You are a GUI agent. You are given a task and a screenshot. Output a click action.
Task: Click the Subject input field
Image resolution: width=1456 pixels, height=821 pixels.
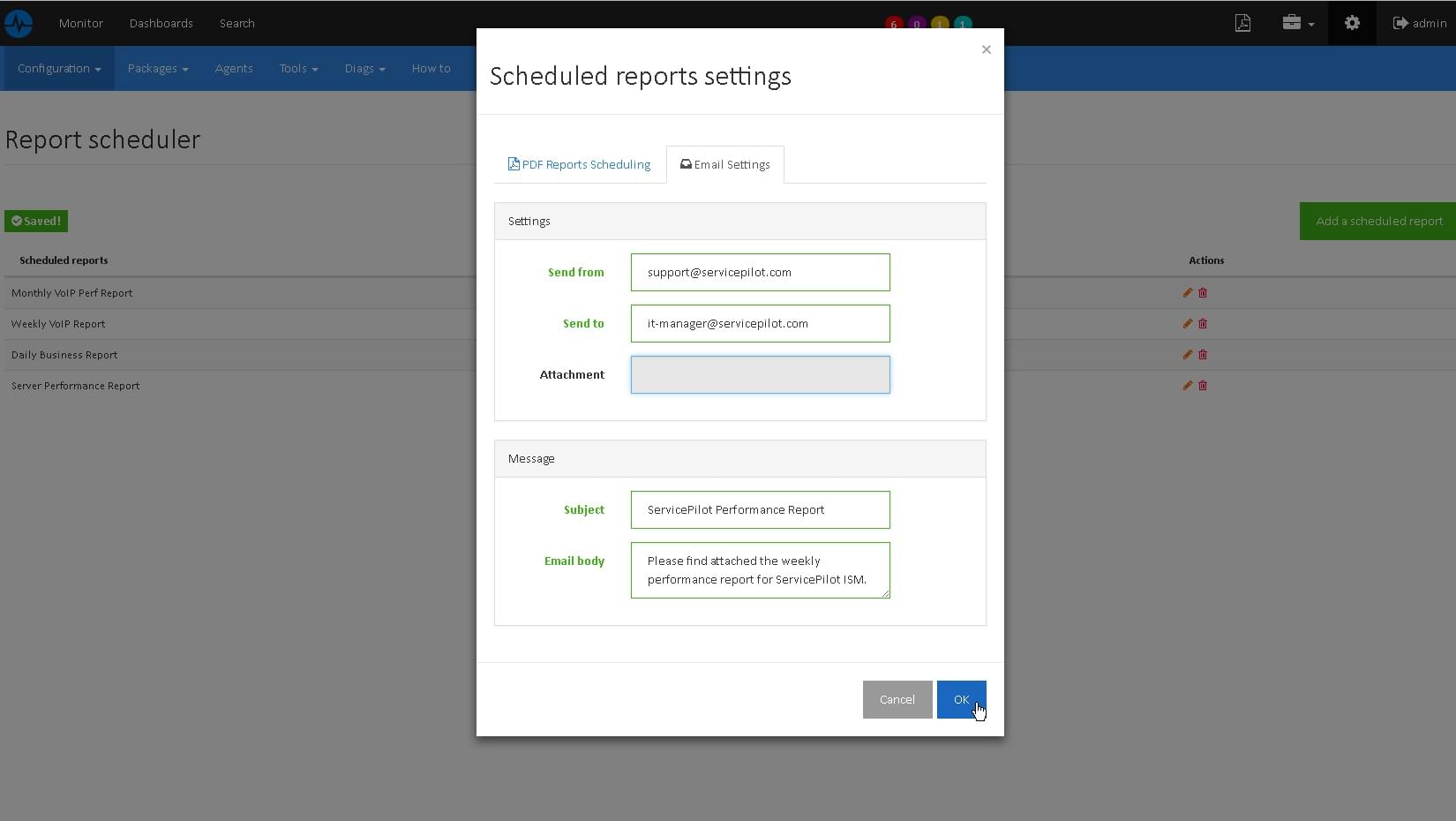[x=761, y=509]
